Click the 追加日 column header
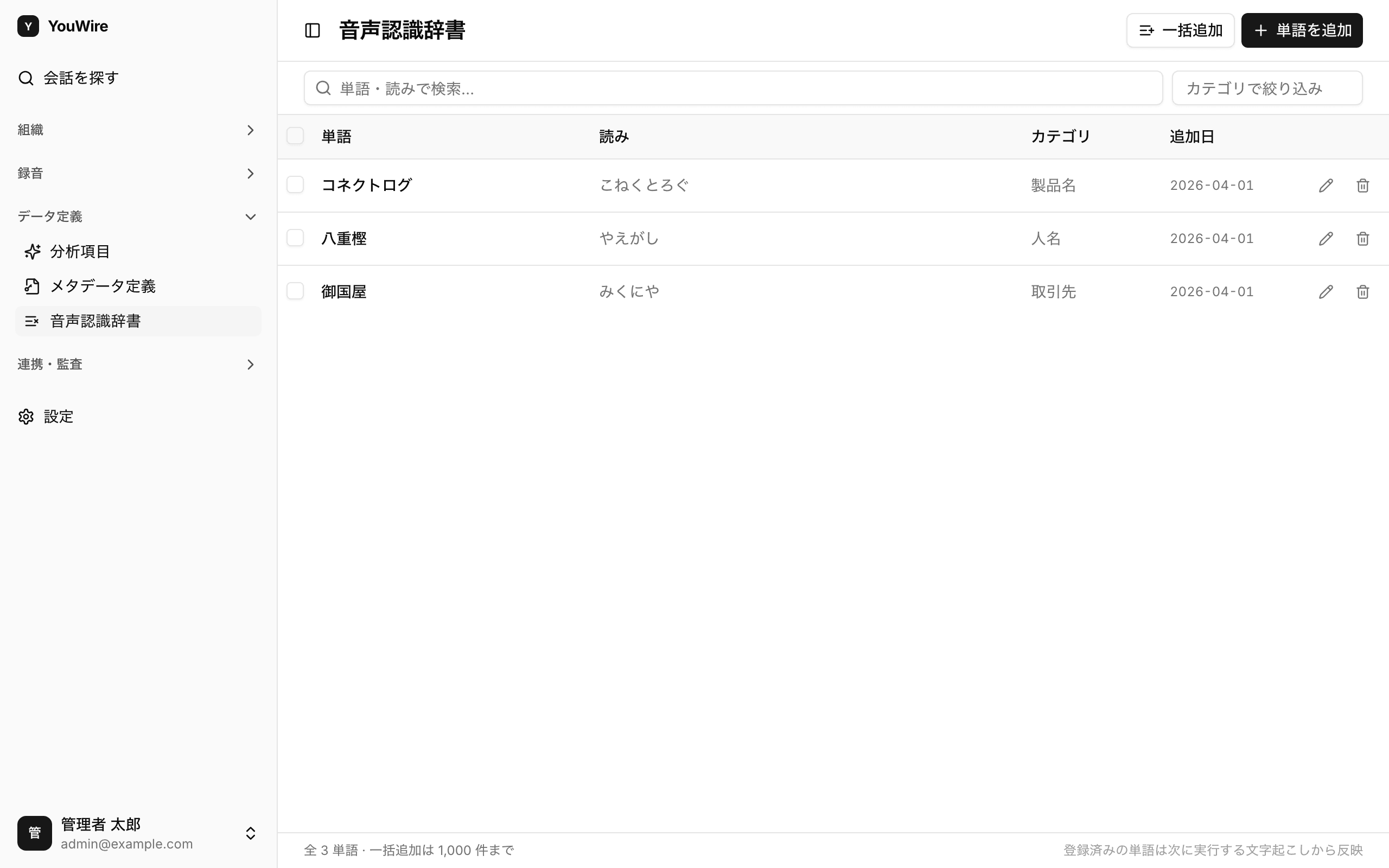Viewport: 1389px width, 868px height. coord(1192,137)
